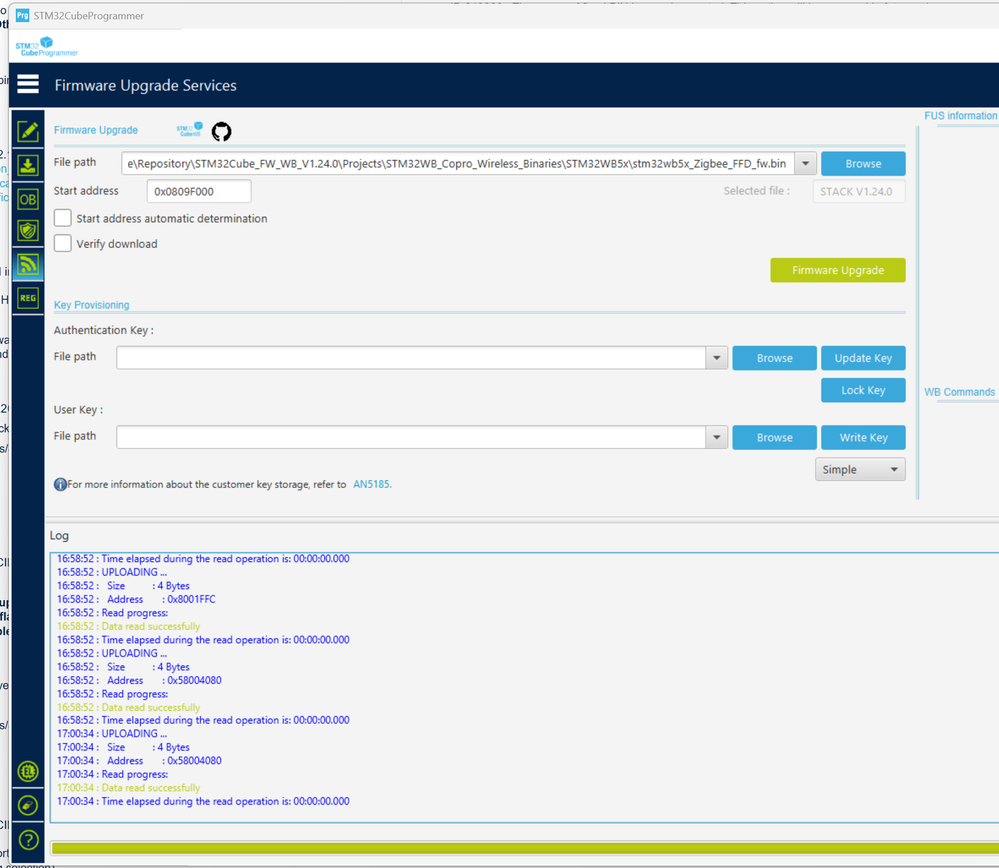Expand Authentication Key file path dropdown
The height and width of the screenshot is (868, 999).
(717, 358)
